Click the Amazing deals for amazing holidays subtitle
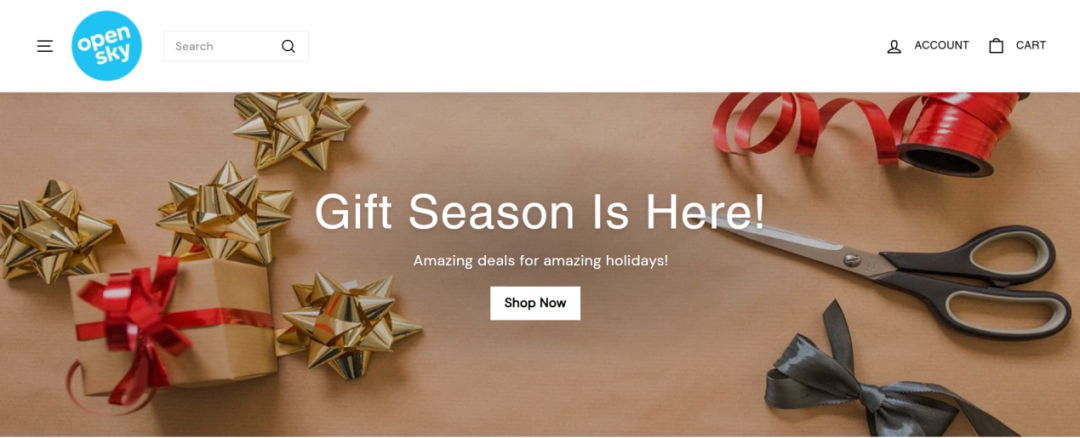Screen dimensions: 1080x438 pos(540,261)
